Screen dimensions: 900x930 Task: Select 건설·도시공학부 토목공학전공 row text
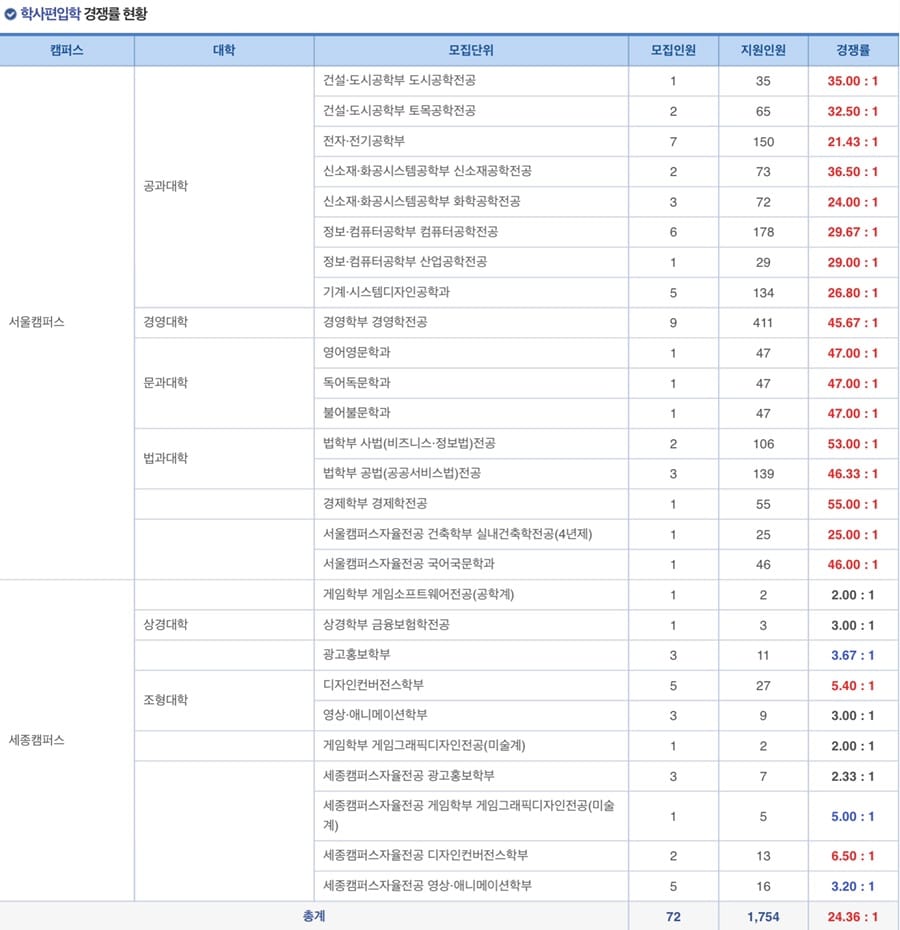(x=399, y=110)
